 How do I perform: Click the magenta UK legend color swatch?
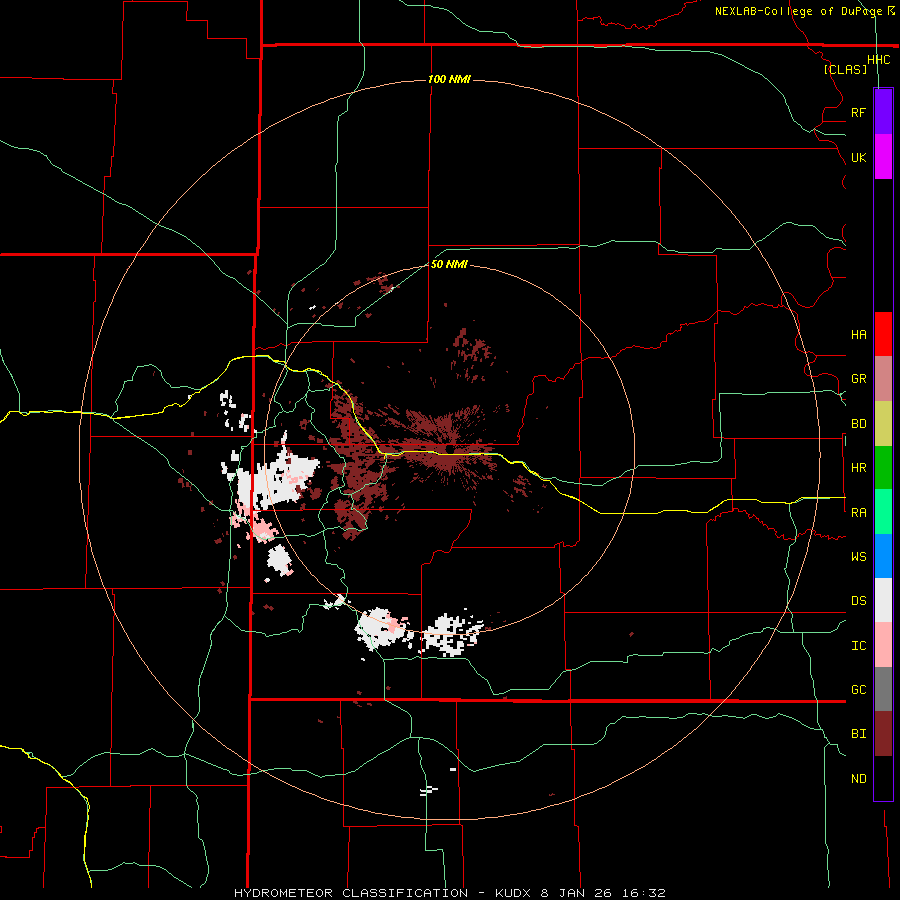[x=883, y=156]
